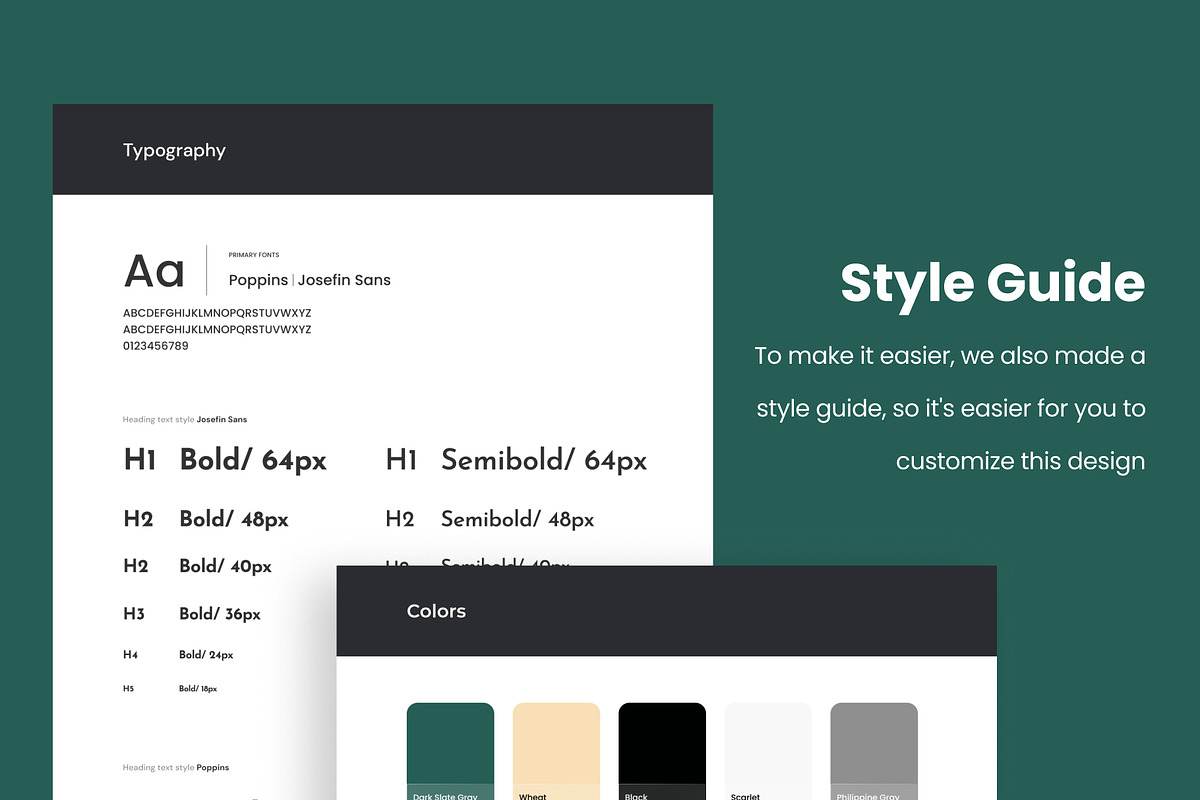Click the 'Josefin Sans' primary font name
The height and width of the screenshot is (800, 1200).
[x=344, y=280]
